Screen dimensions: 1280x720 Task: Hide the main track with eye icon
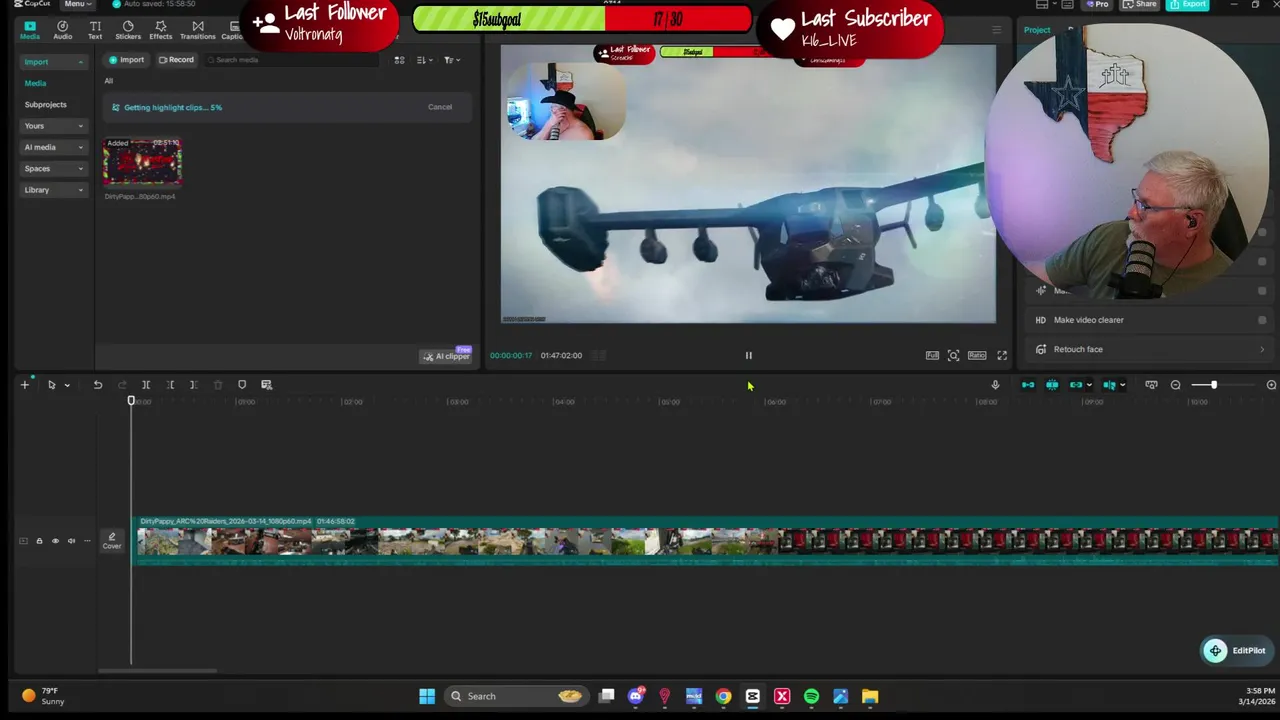pos(55,541)
